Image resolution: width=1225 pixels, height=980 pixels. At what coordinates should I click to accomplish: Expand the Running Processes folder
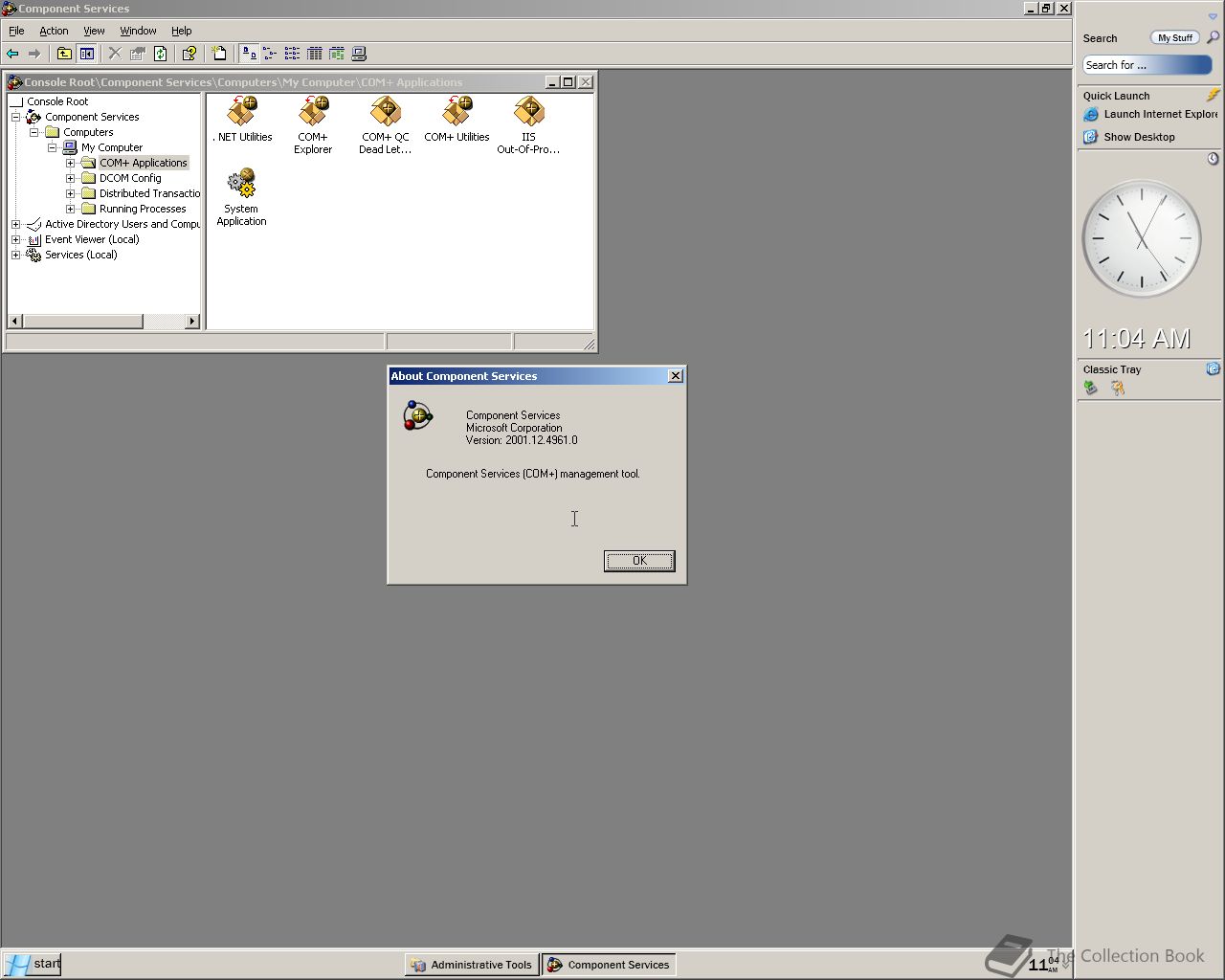click(70, 209)
